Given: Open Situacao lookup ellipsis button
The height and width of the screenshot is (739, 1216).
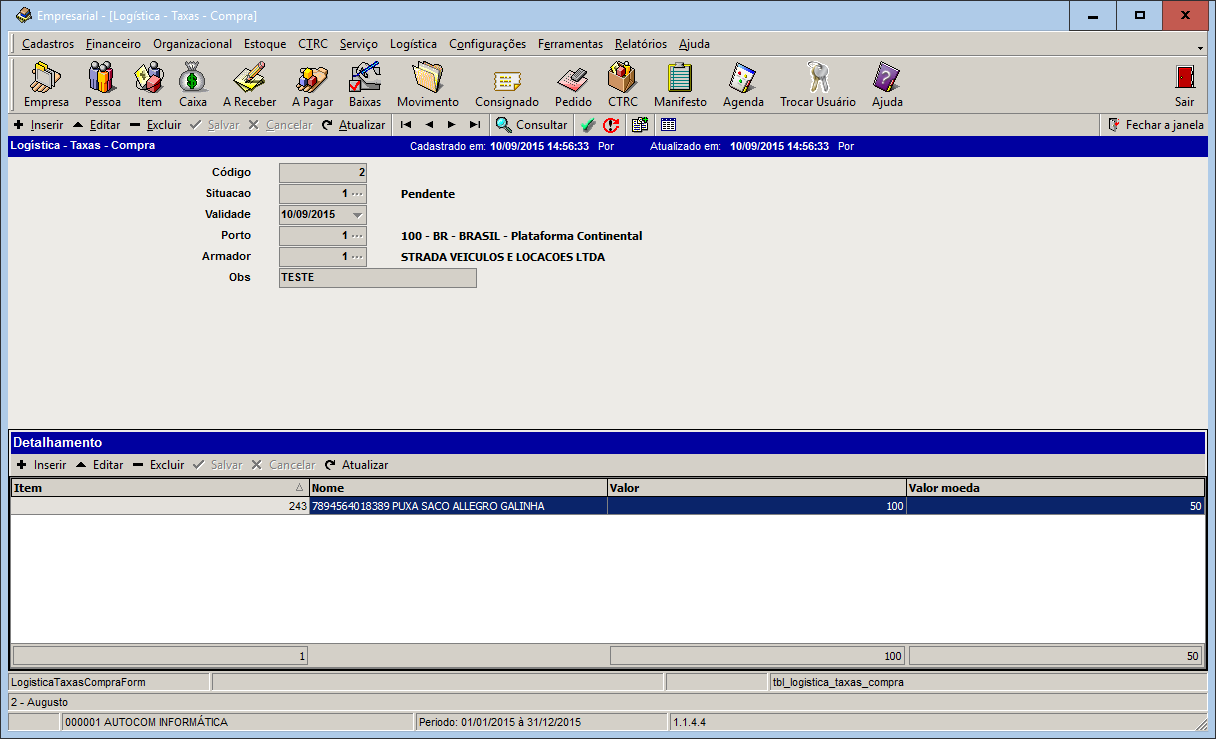Looking at the screenshot, I should [357, 194].
